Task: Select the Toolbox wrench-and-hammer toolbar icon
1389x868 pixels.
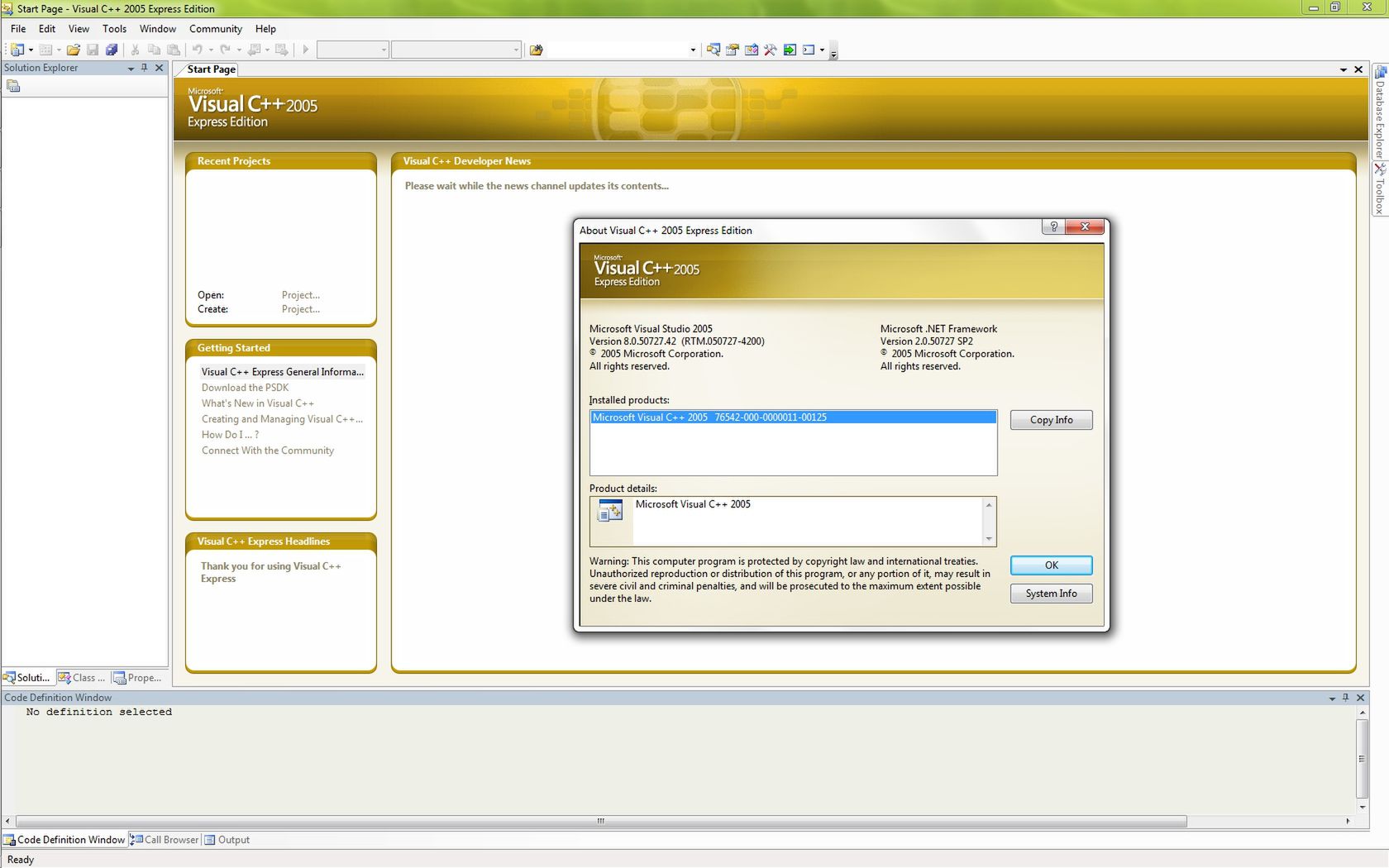Action: pyautogui.click(x=770, y=50)
